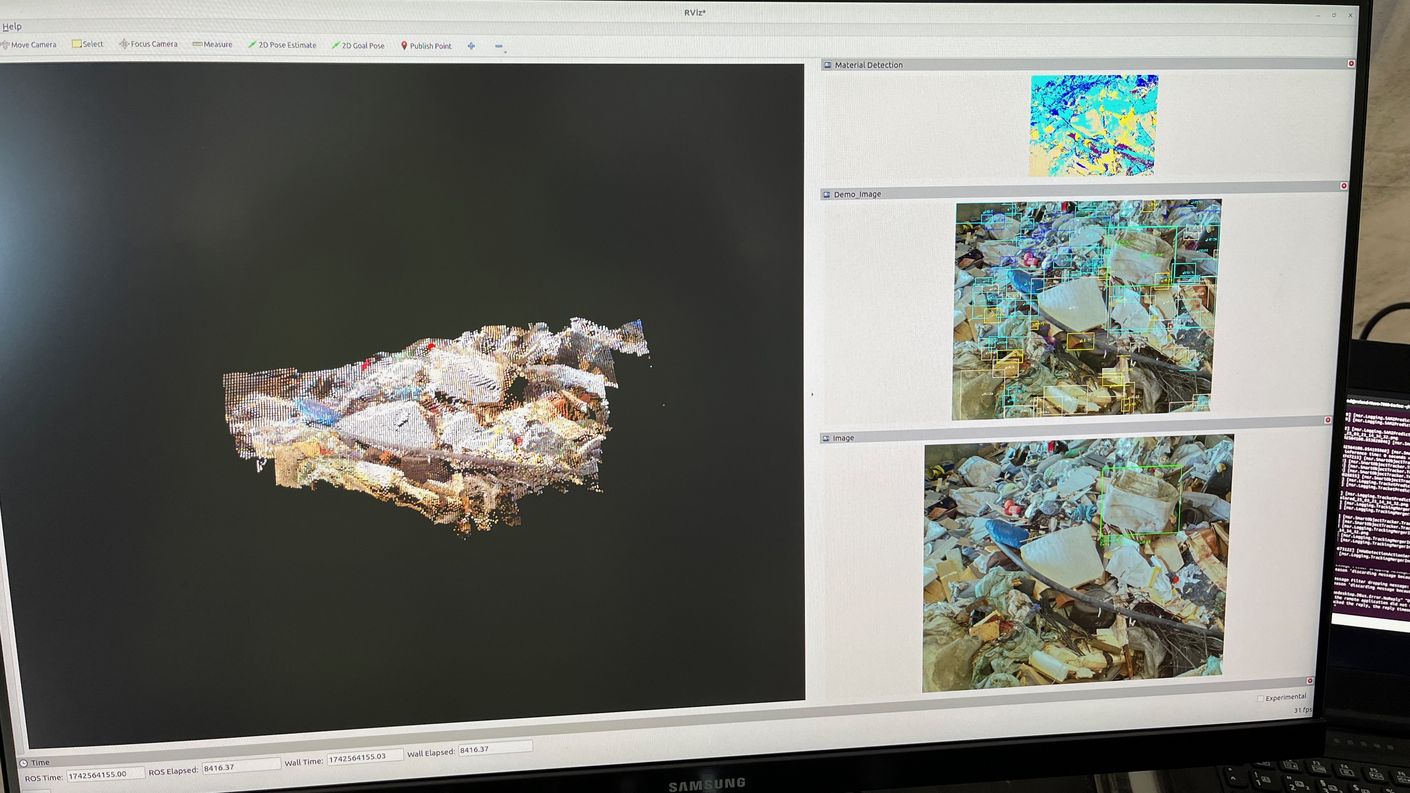1410x793 pixels.
Task: Click the terminal window behind RViz
Action: [x=1373, y=510]
